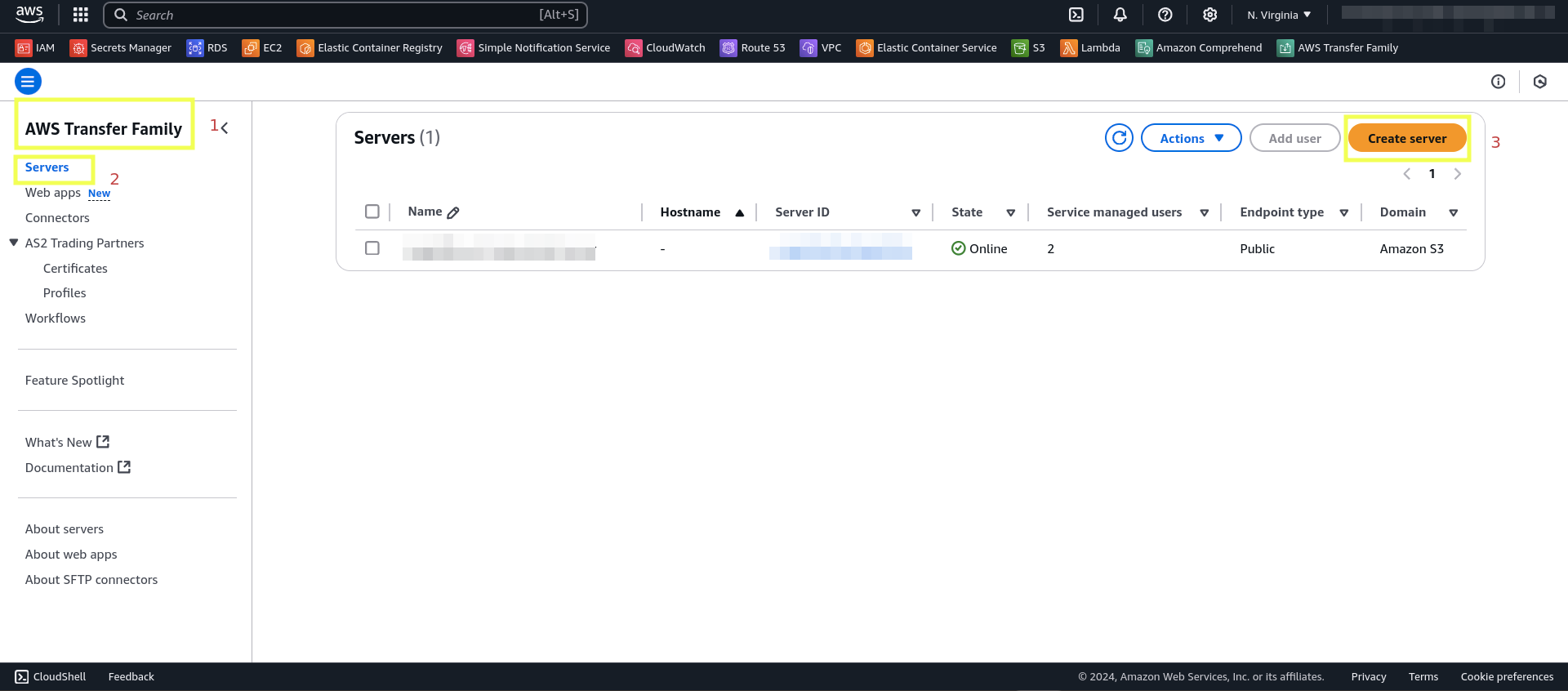Screen dimensions: 1568x691
Task: Go to Web apps in side navigation
Action: 53,193
